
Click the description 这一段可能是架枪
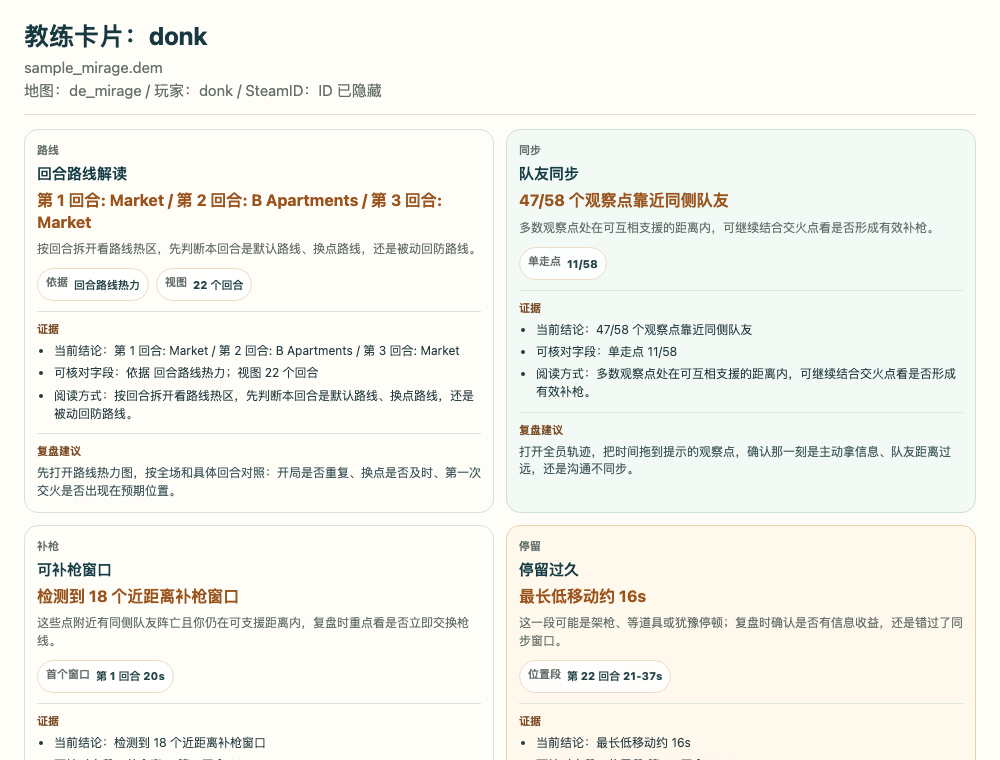741,631
